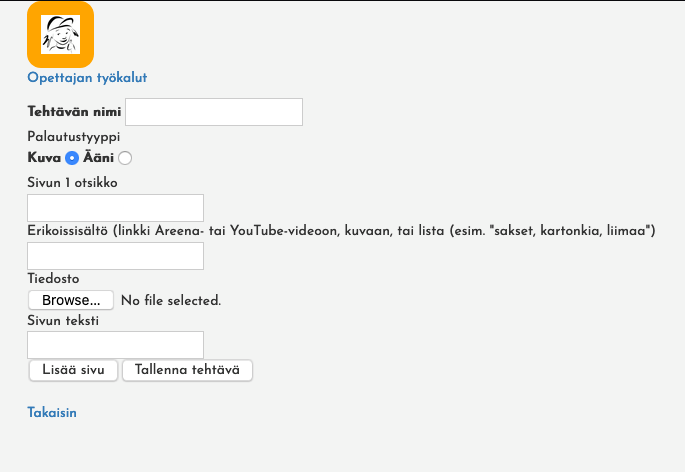Click the 'No file selected.' text

(x=170, y=300)
